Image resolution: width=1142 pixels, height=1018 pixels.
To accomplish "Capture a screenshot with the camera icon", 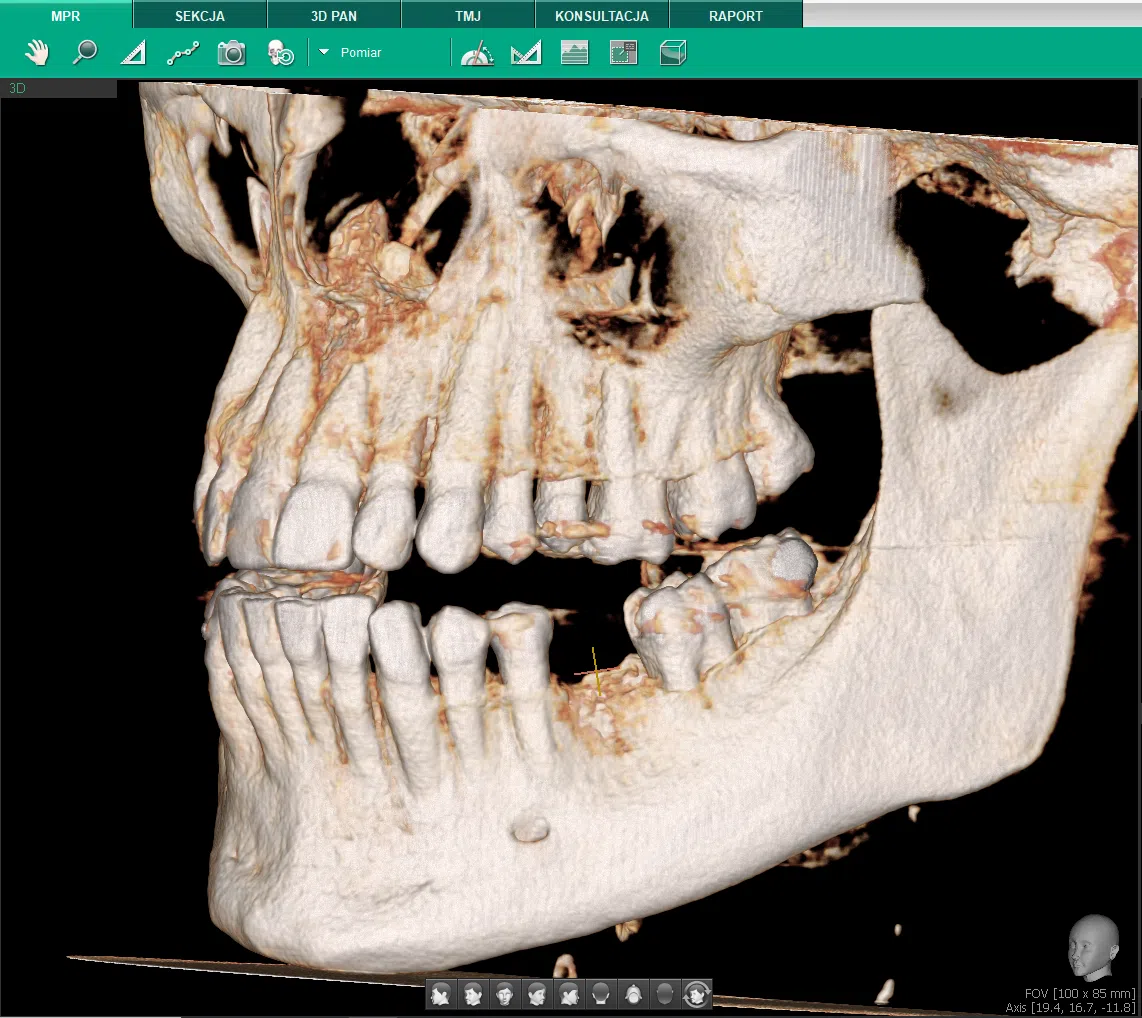I will (x=231, y=53).
